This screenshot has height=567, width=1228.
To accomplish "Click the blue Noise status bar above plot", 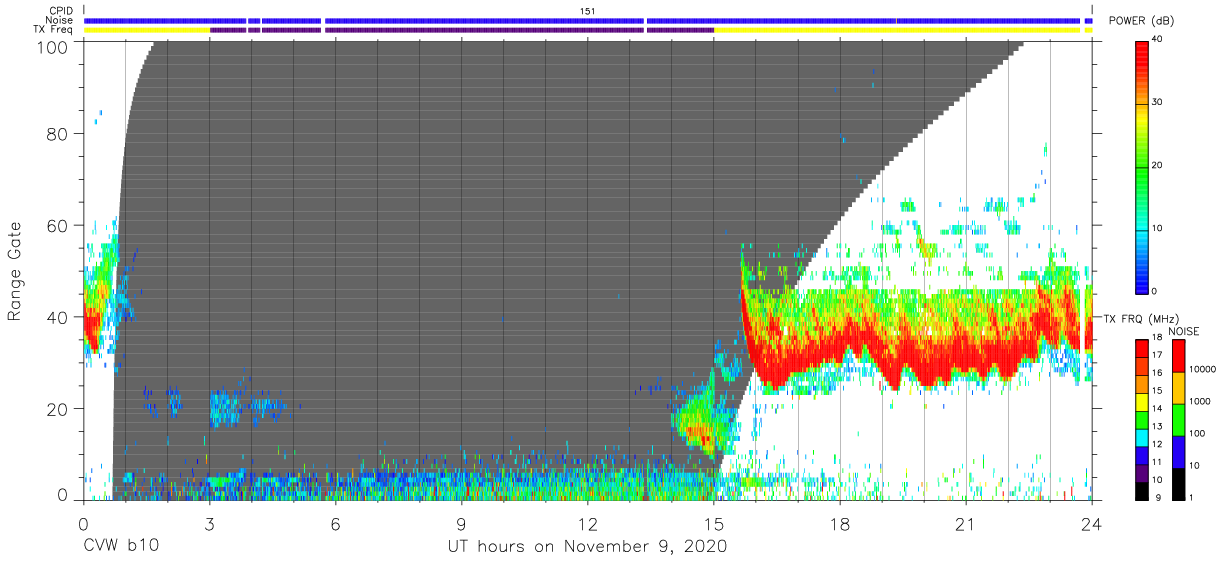I will 588,20.
